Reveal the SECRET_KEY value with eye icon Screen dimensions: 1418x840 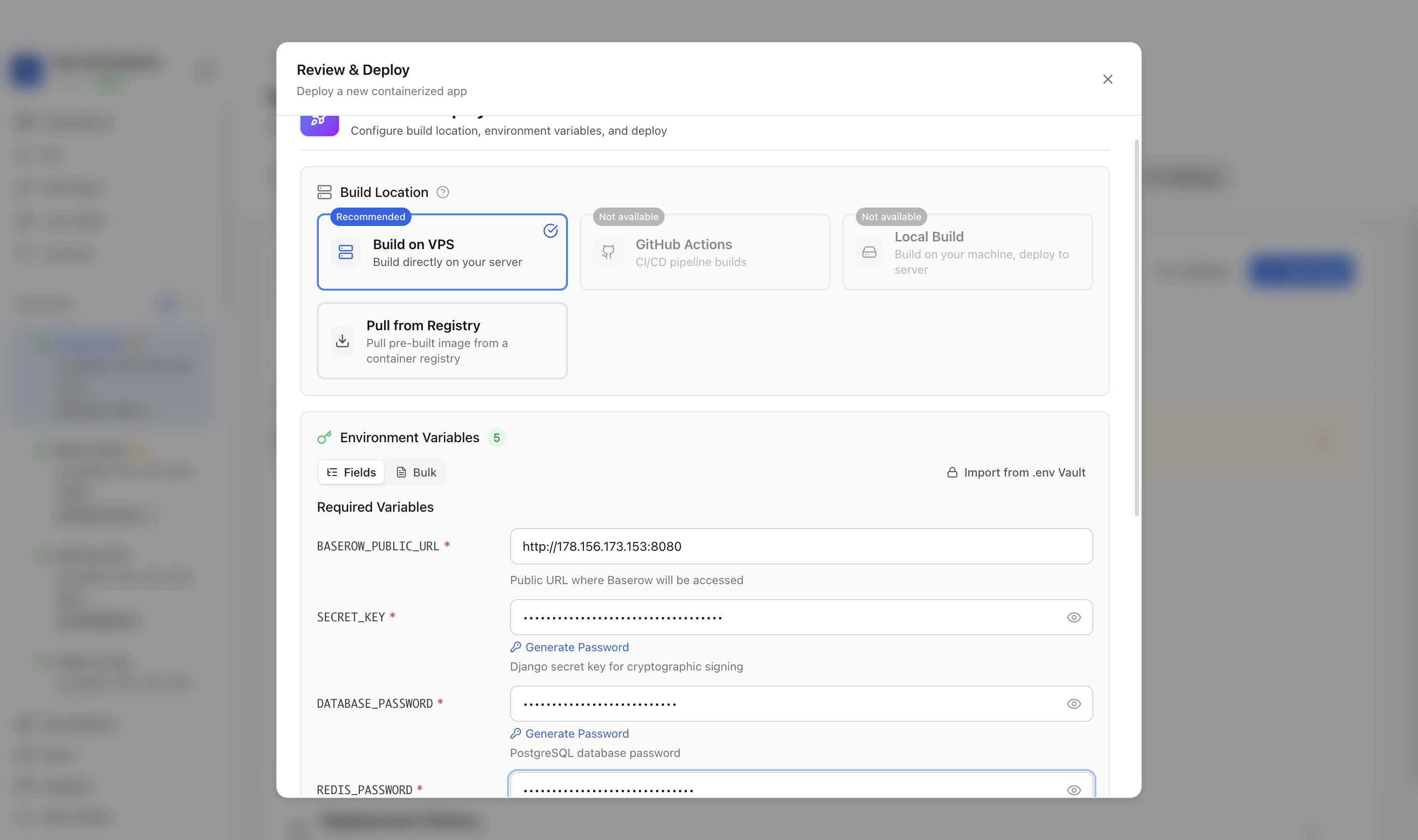(x=1074, y=617)
